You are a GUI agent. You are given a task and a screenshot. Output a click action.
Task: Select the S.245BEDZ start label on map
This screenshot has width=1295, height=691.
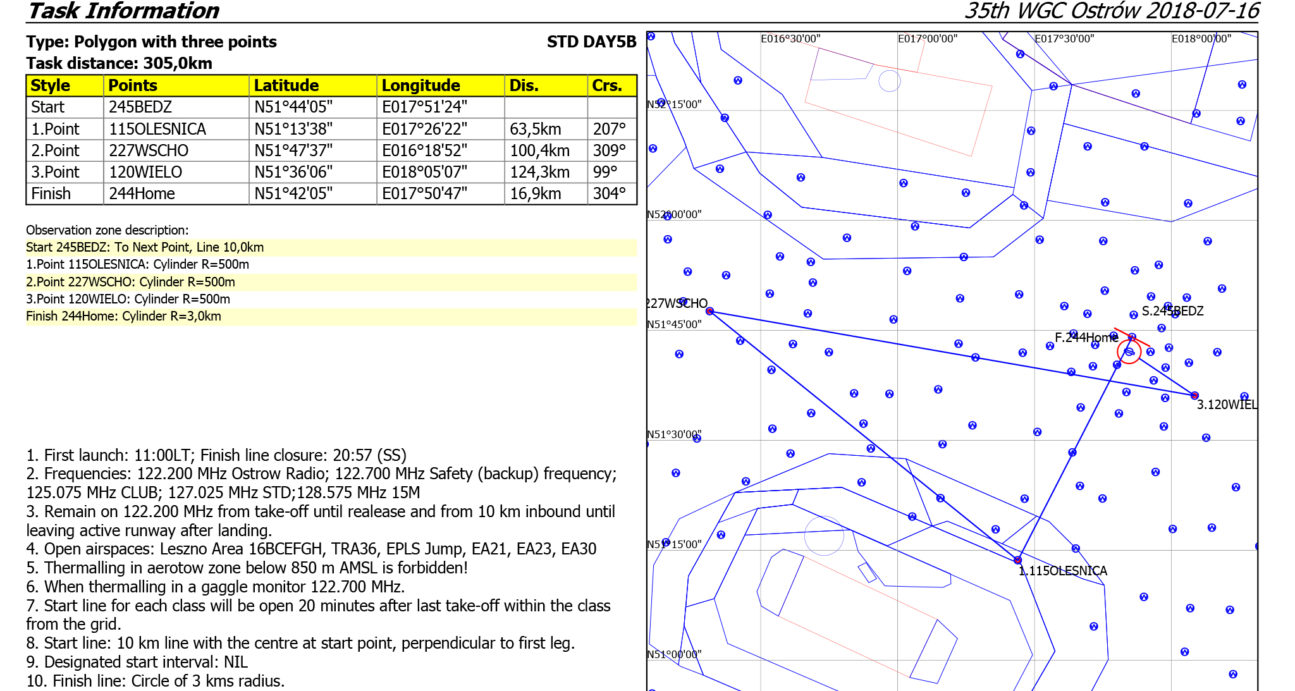1172,311
